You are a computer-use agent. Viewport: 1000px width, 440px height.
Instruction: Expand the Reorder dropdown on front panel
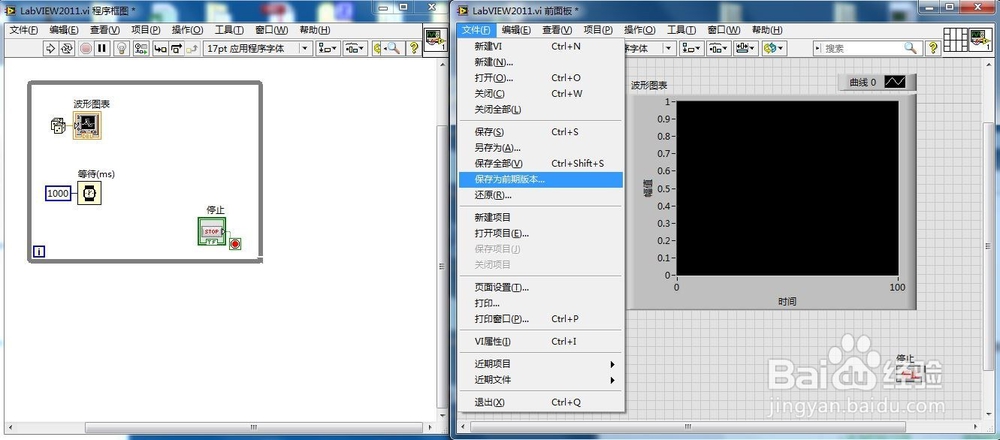coord(774,48)
